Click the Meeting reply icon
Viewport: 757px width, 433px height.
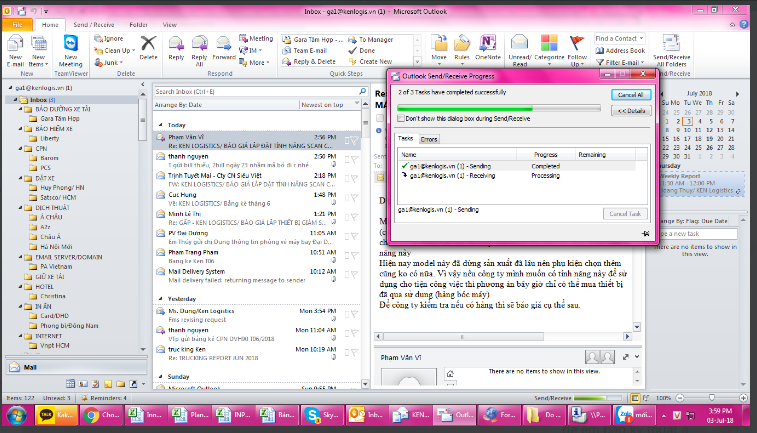243,38
